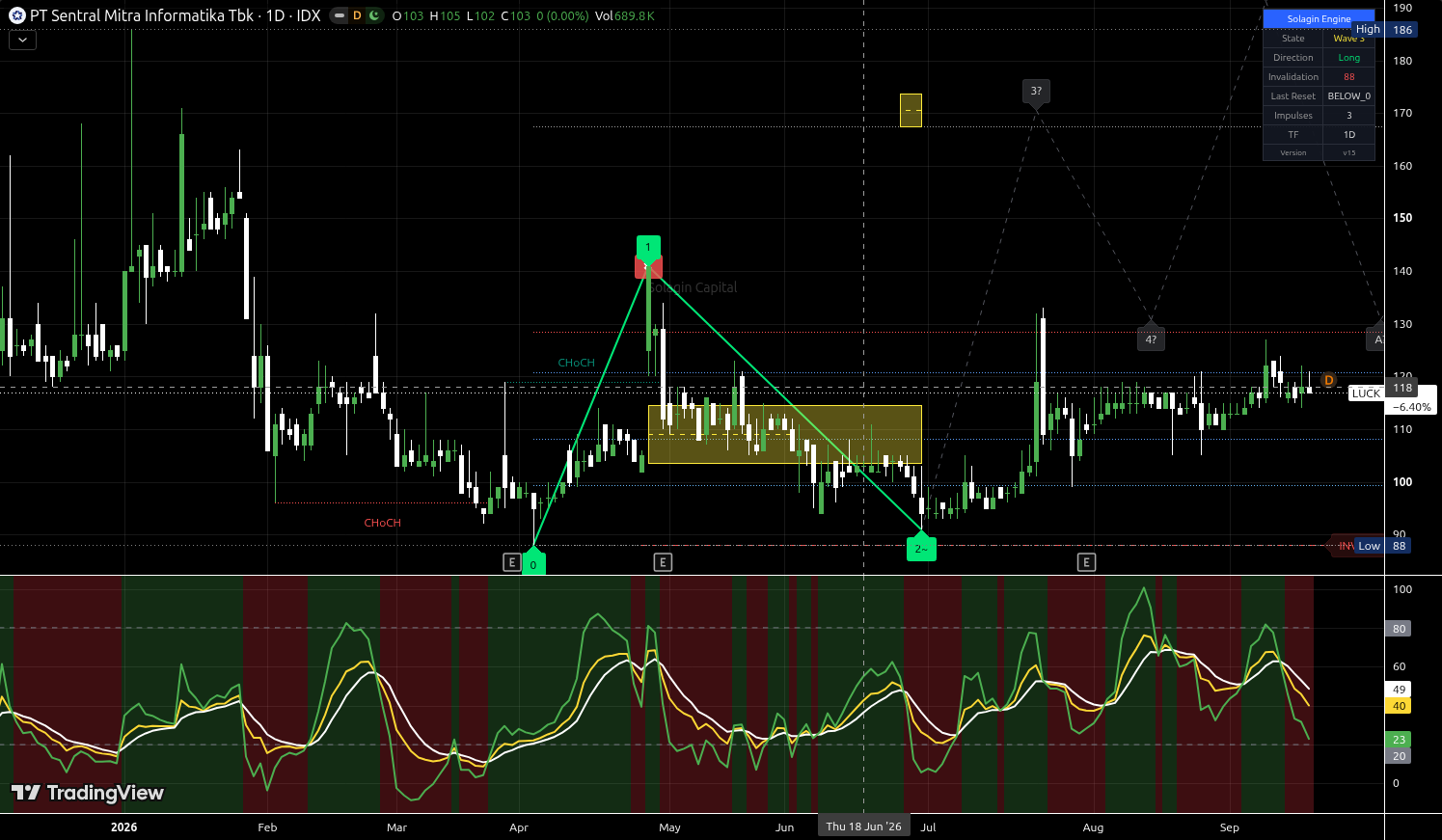Click the red CHoCH label
This screenshot has height=840, width=1442.
382,523
